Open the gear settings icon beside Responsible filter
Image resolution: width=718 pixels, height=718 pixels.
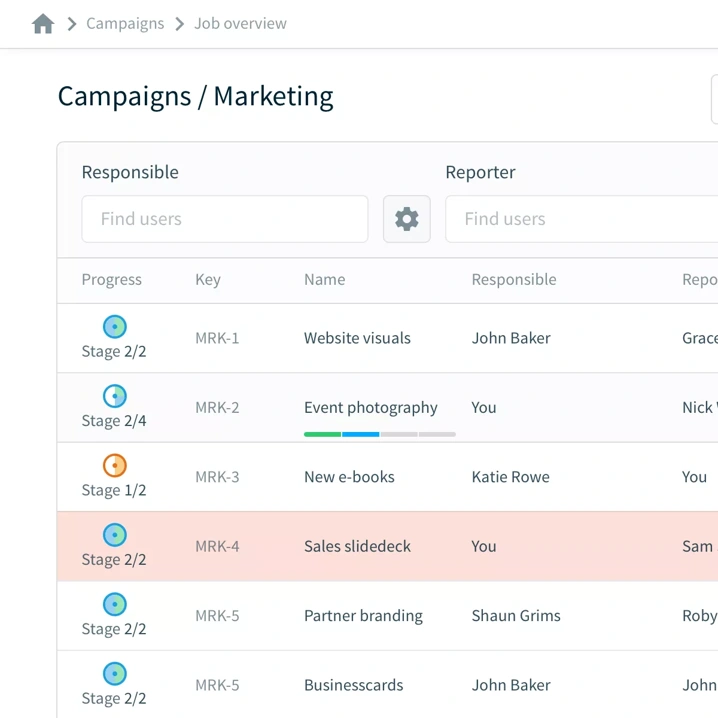[406, 219]
